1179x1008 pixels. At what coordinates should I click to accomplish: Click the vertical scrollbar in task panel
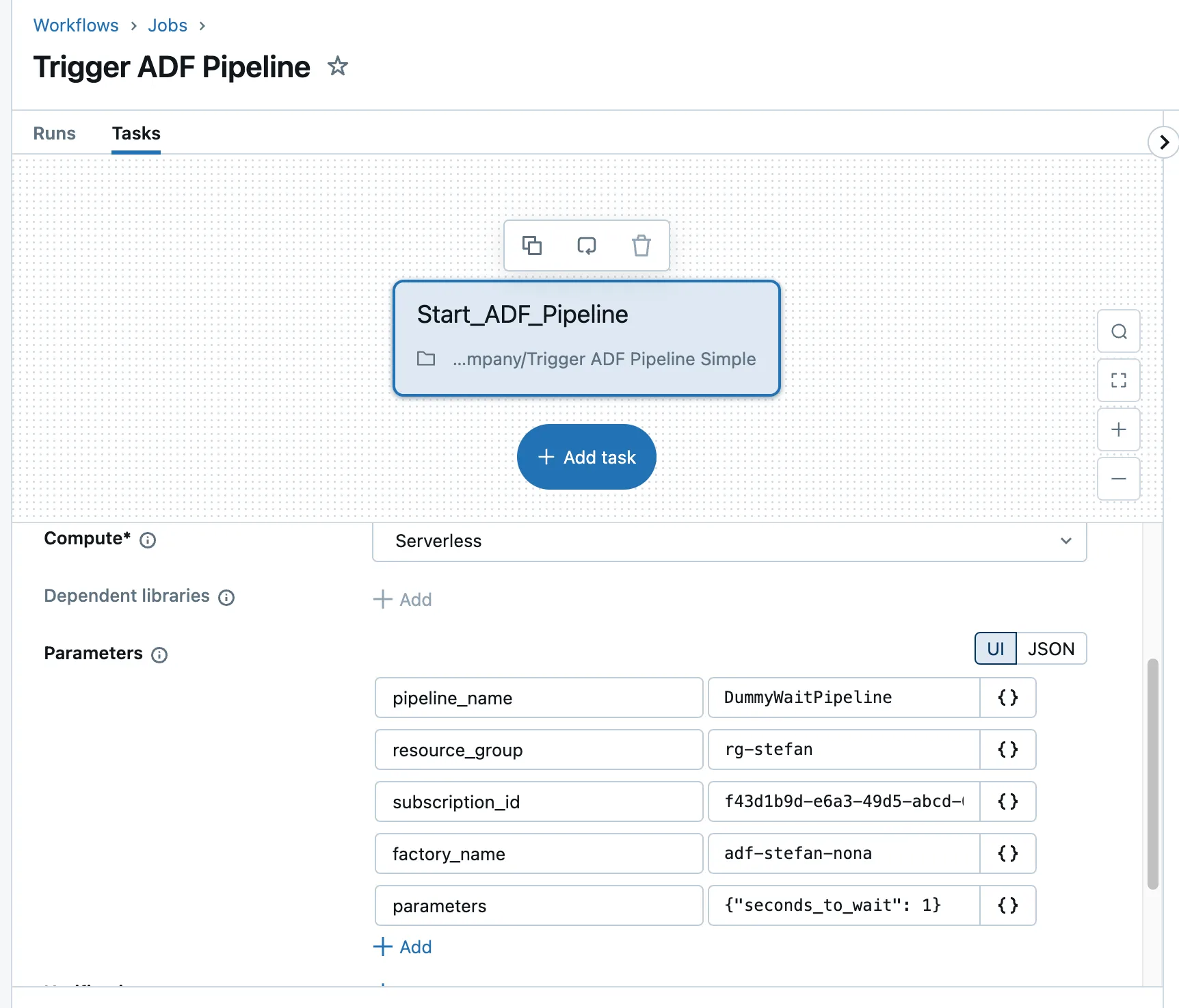pyautogui.click(x=1152, y=773)
